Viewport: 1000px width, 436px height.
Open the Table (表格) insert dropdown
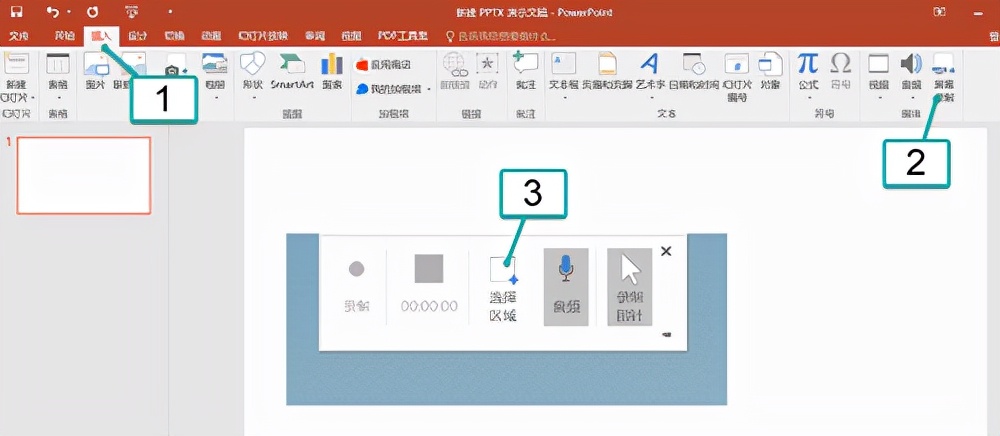click(x=58, y=73)
